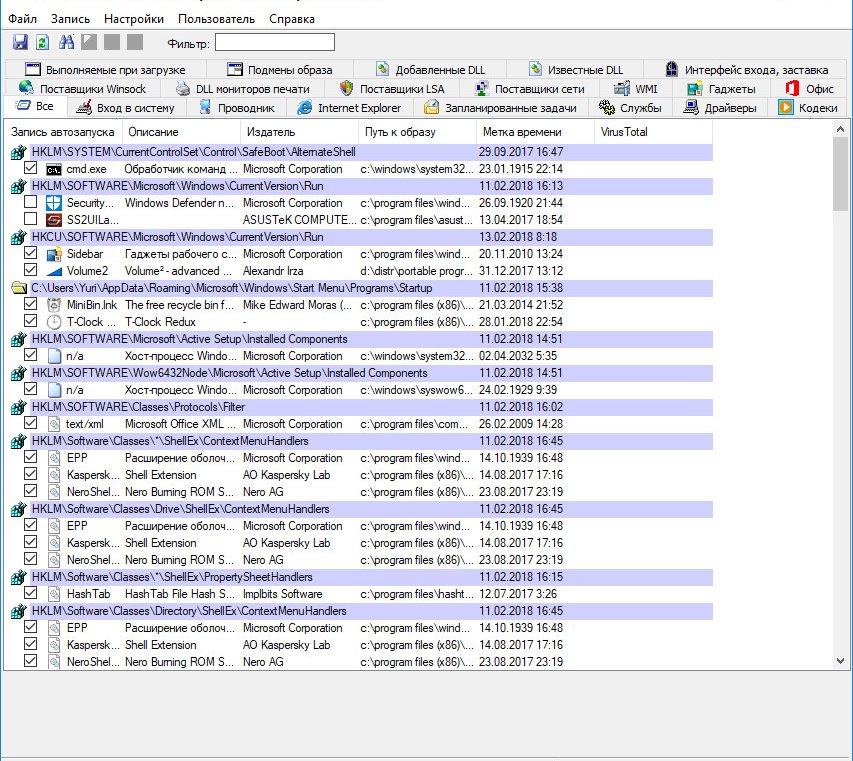This screenshot has height=761, width=853.
Task: Select the Поставщики сети tab
Action: 529,89
